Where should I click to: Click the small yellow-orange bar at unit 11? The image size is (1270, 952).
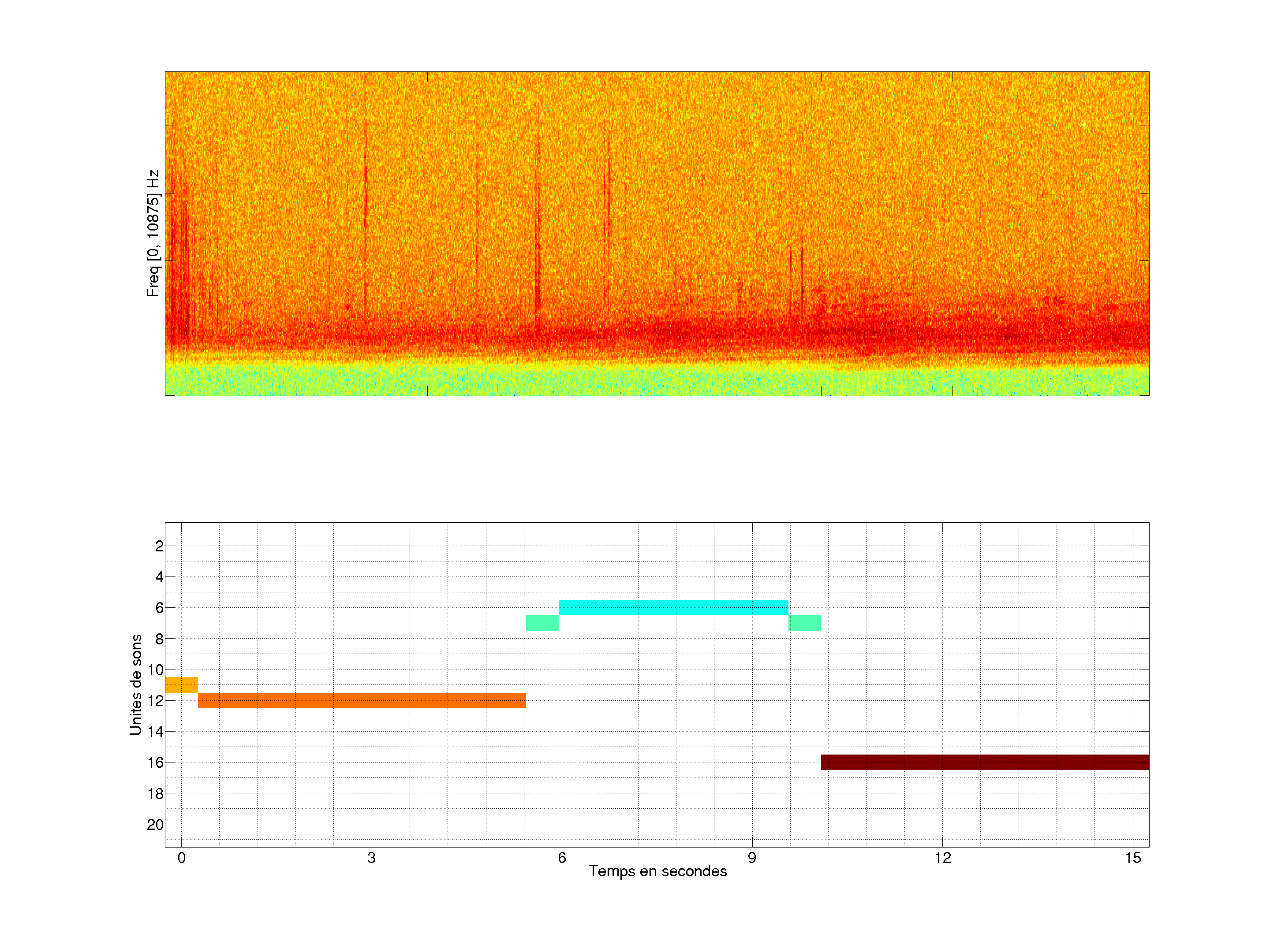181,684
